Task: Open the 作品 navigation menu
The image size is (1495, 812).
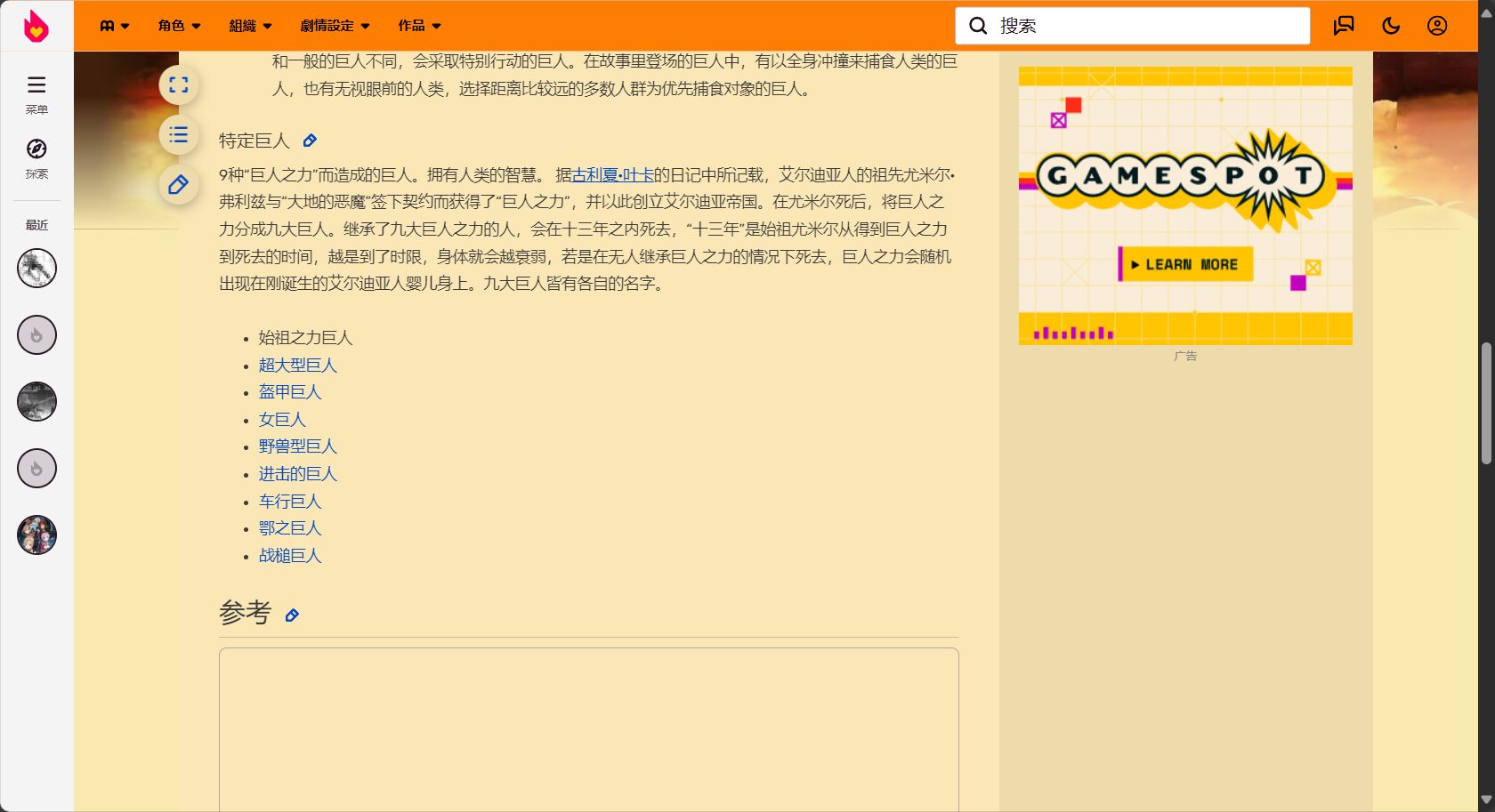Action: (x=419, y=26)
